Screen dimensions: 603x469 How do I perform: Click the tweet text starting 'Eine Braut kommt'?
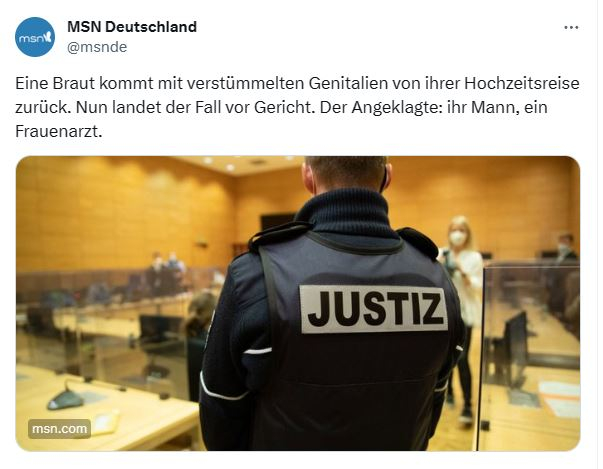(297, 107)
